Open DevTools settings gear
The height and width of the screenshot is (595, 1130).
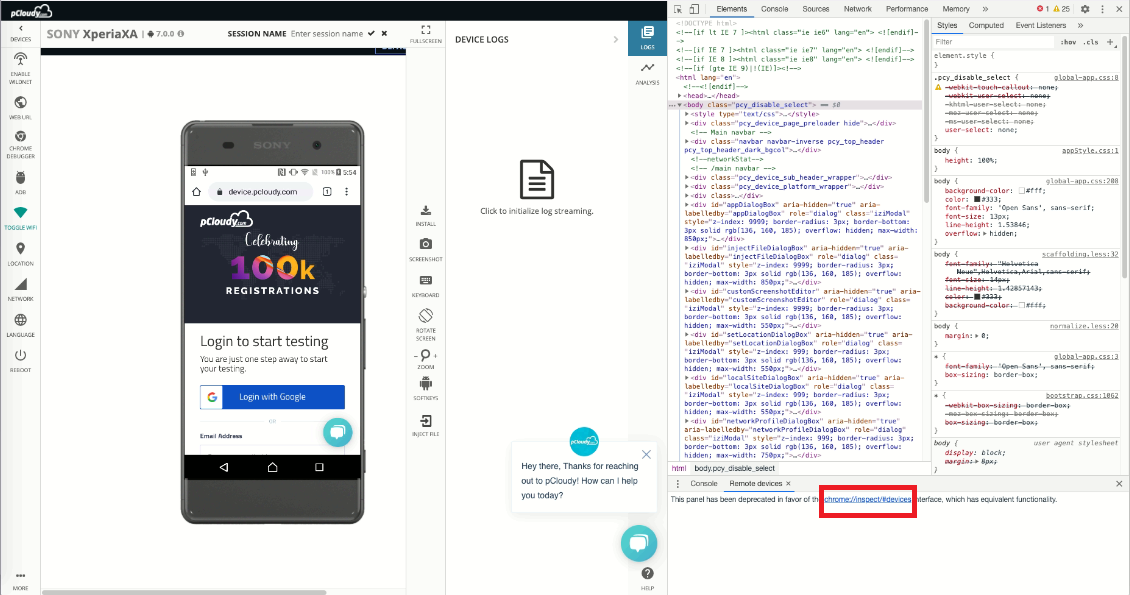click(x=1085, y=9)
